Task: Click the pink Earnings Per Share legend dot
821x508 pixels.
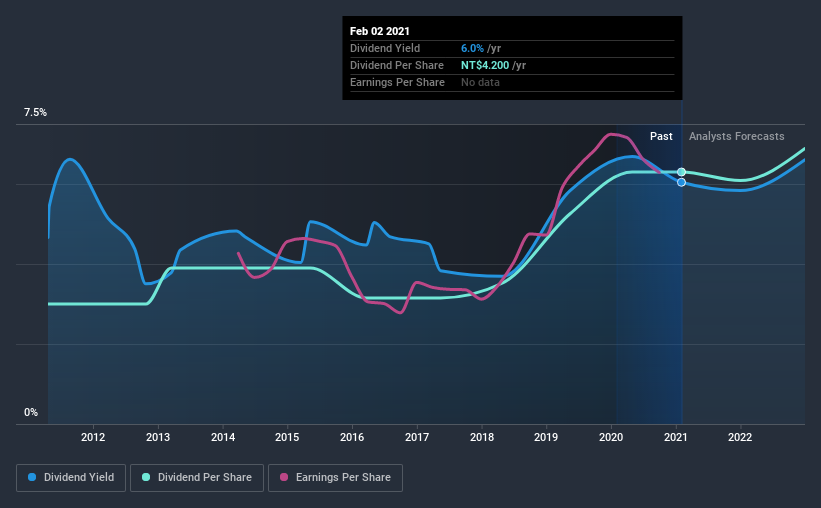Action: (284, 477)
